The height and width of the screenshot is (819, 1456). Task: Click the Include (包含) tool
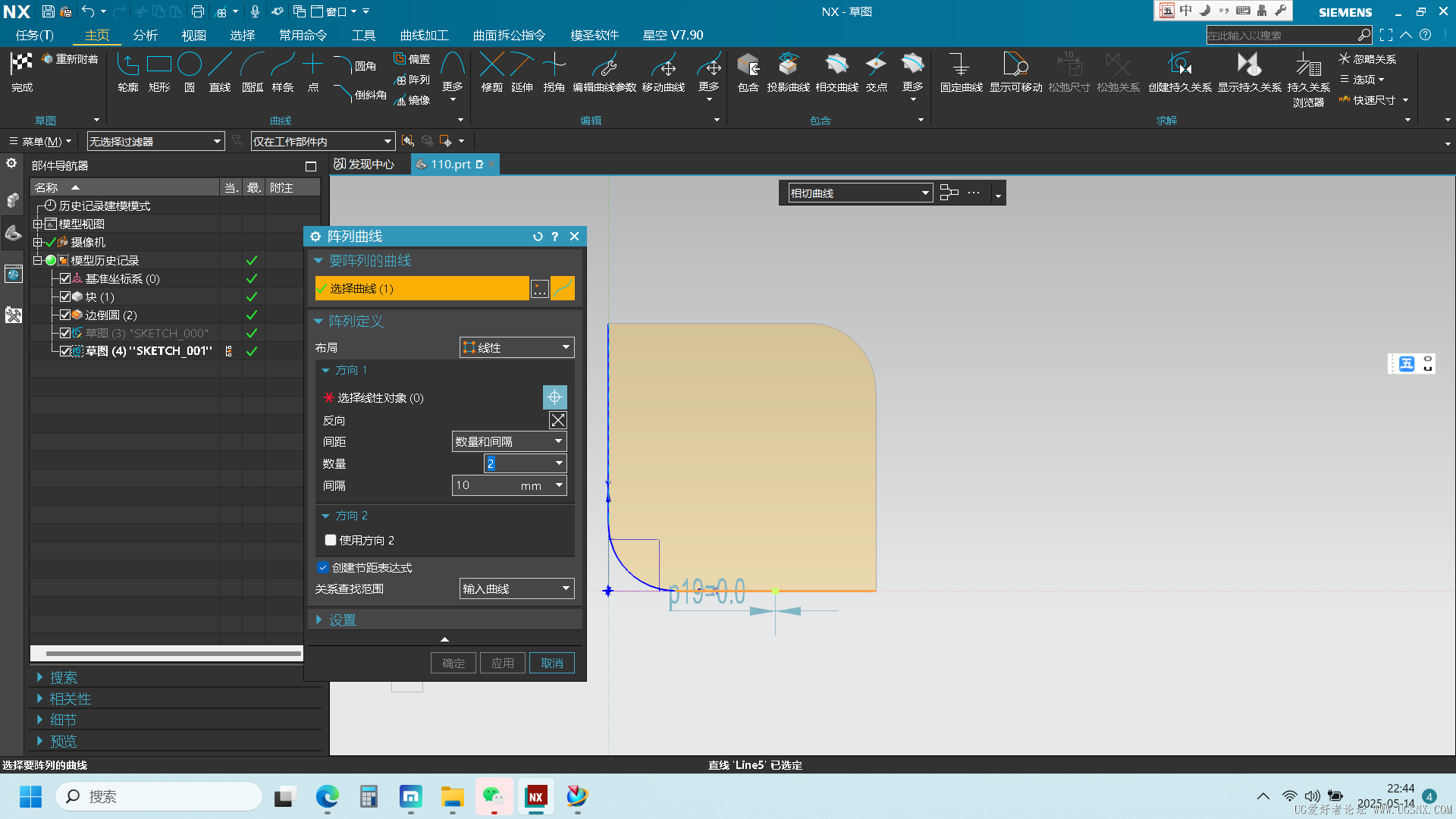[748, 73]
